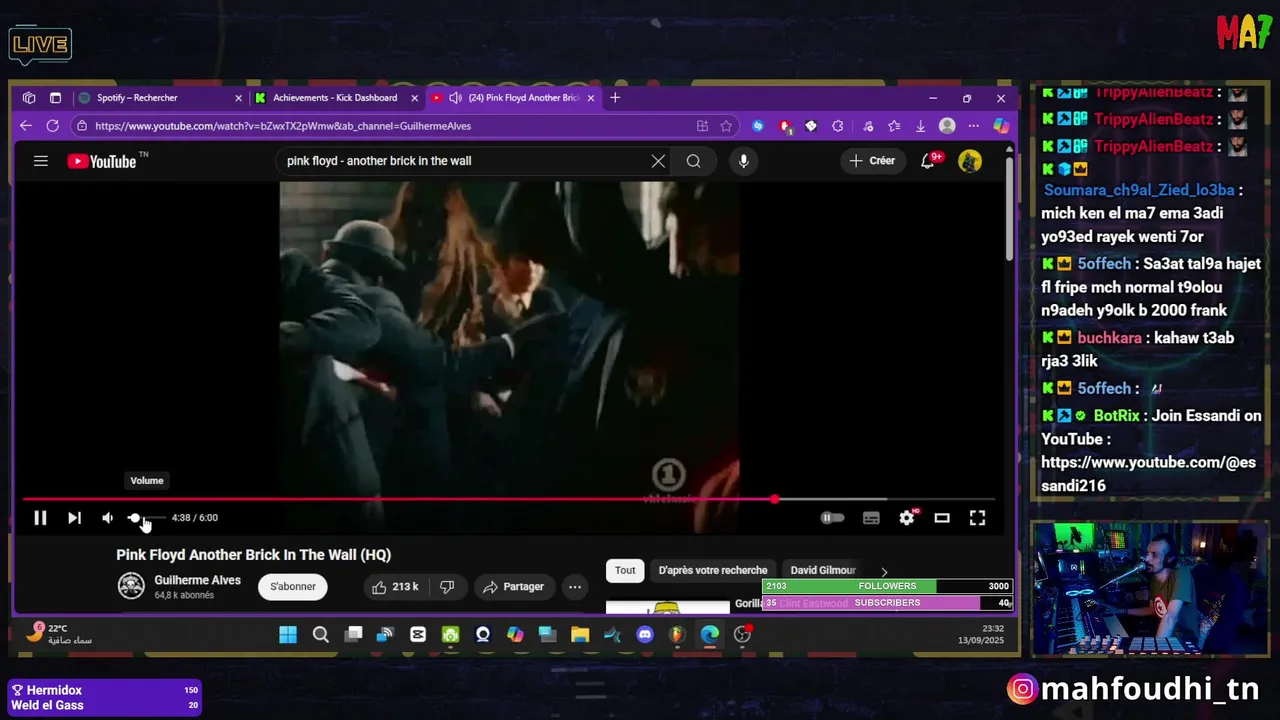Show more chips with the right chevron
The width and height of the screenshot is (1280, 720).
tap(884, 571)
